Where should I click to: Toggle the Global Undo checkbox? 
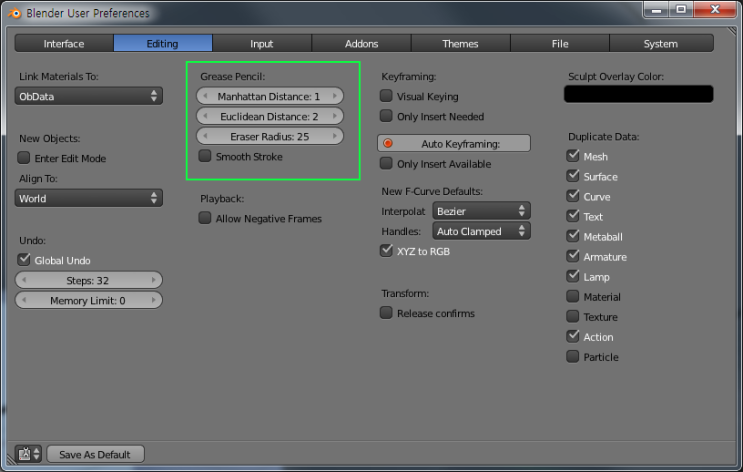click(x=23, y=260)
